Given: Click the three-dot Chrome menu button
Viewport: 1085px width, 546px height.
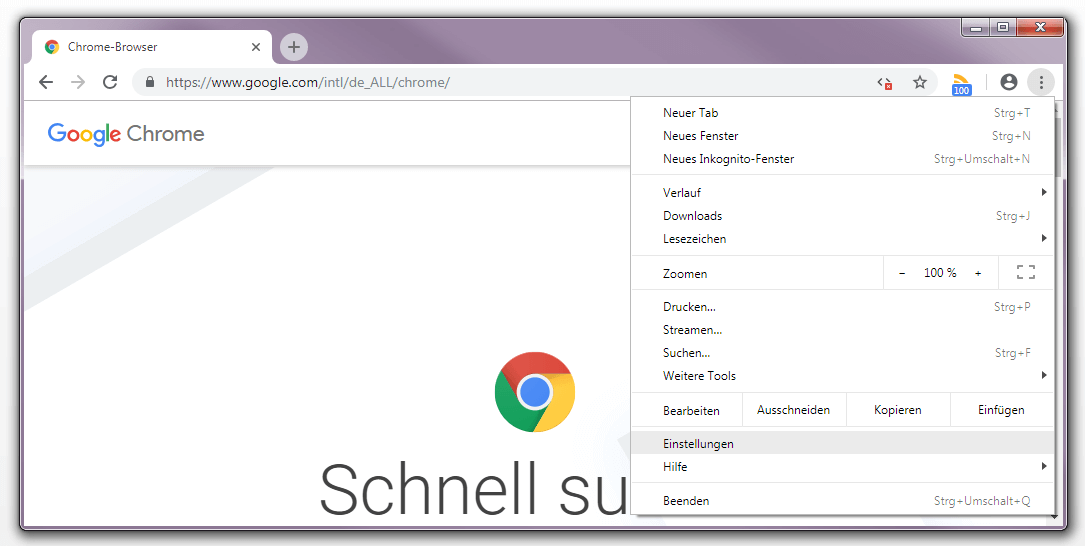Looking at the screenshot, I should coord(1041,82).
